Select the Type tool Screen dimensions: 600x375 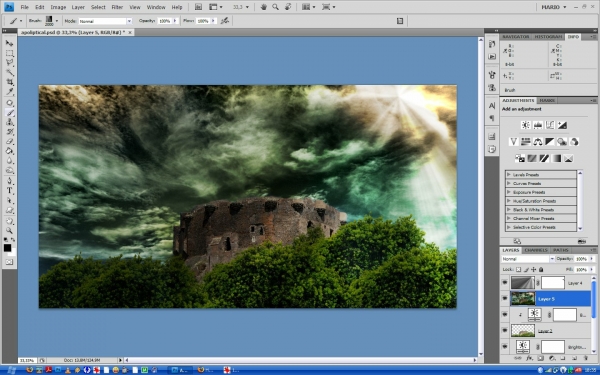point(10,191)
